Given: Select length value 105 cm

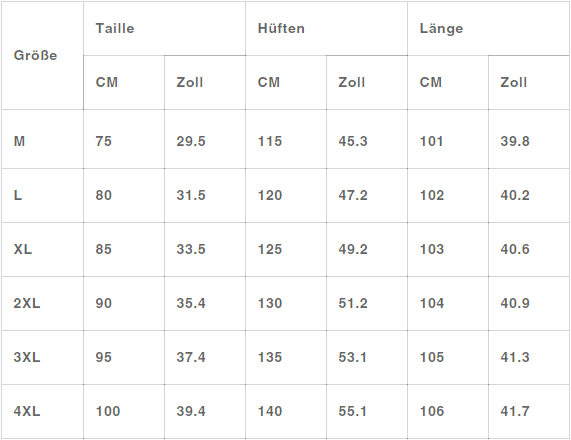Looking at the screenshot, I should pos(432,357).
